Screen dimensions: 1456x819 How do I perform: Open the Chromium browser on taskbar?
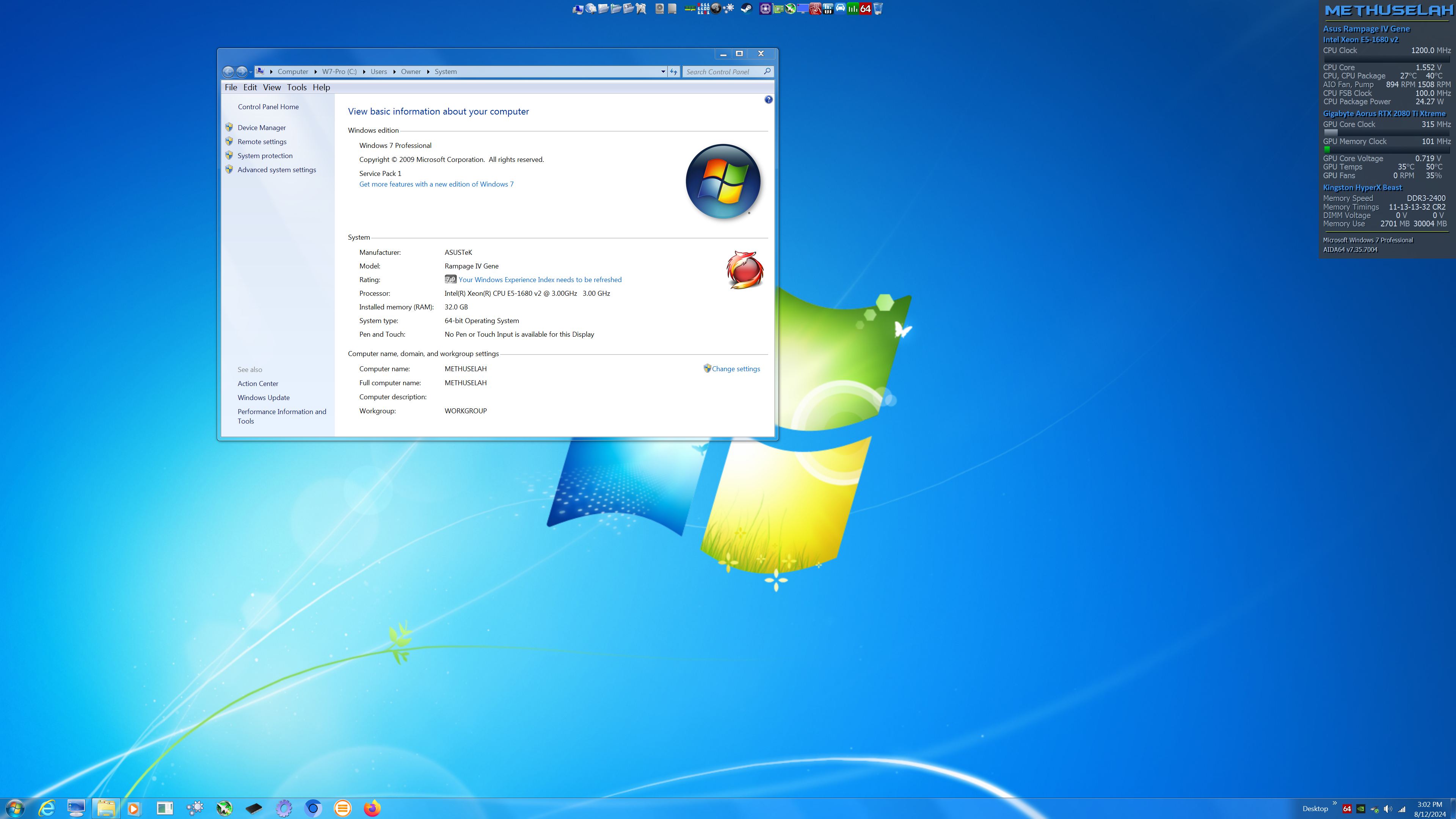(313, 808)
